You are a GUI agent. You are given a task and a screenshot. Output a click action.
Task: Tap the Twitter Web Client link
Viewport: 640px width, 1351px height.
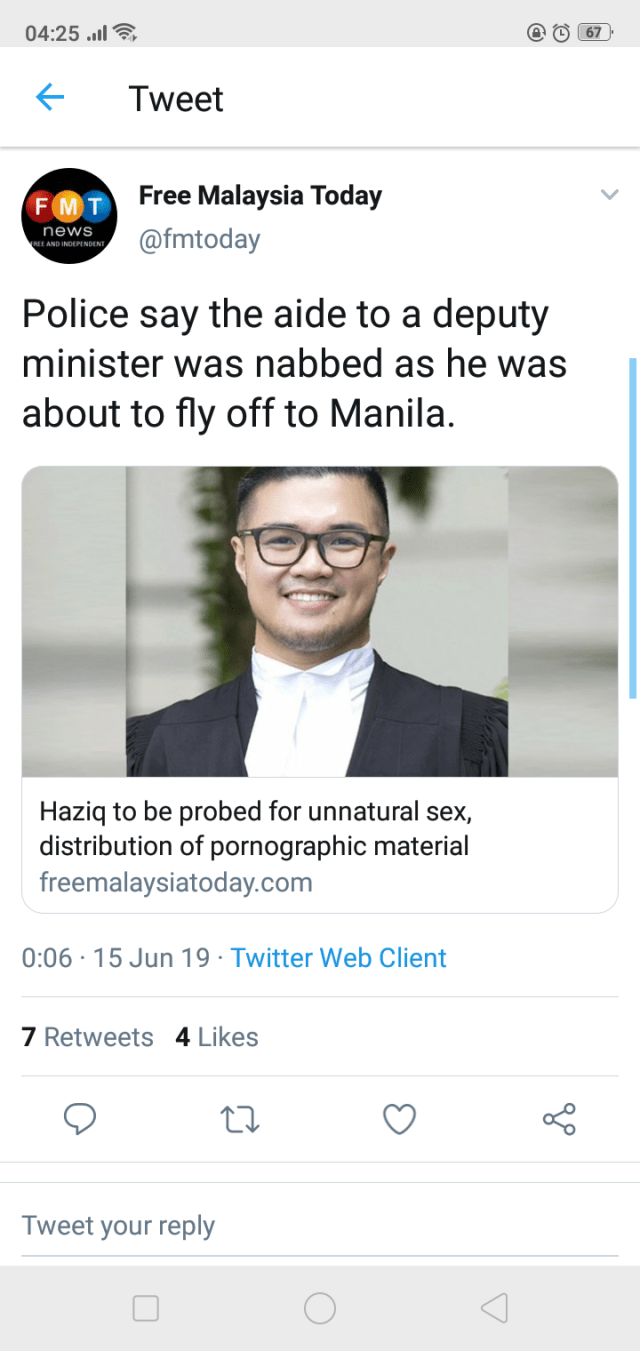click(338, 958)
